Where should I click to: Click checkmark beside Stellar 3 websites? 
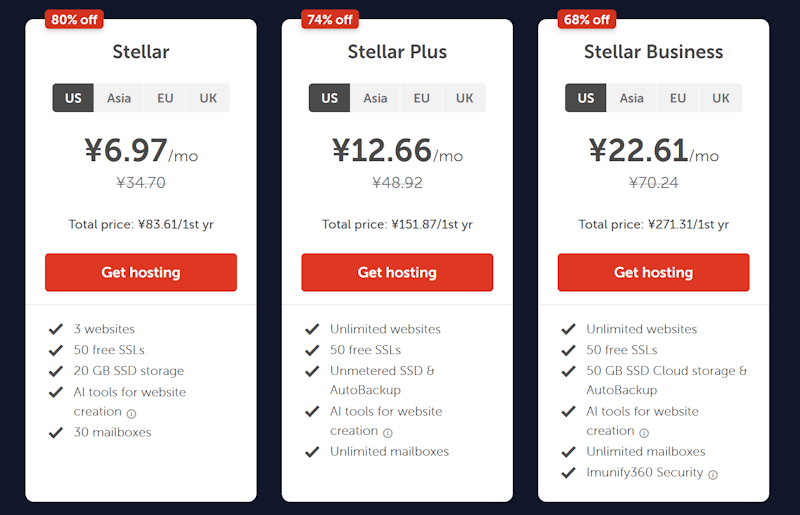click(56, 329)
